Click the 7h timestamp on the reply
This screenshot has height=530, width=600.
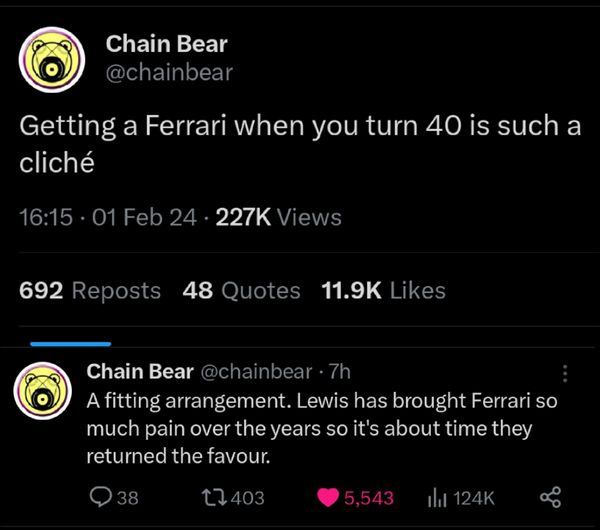click(x=339, y=372)
